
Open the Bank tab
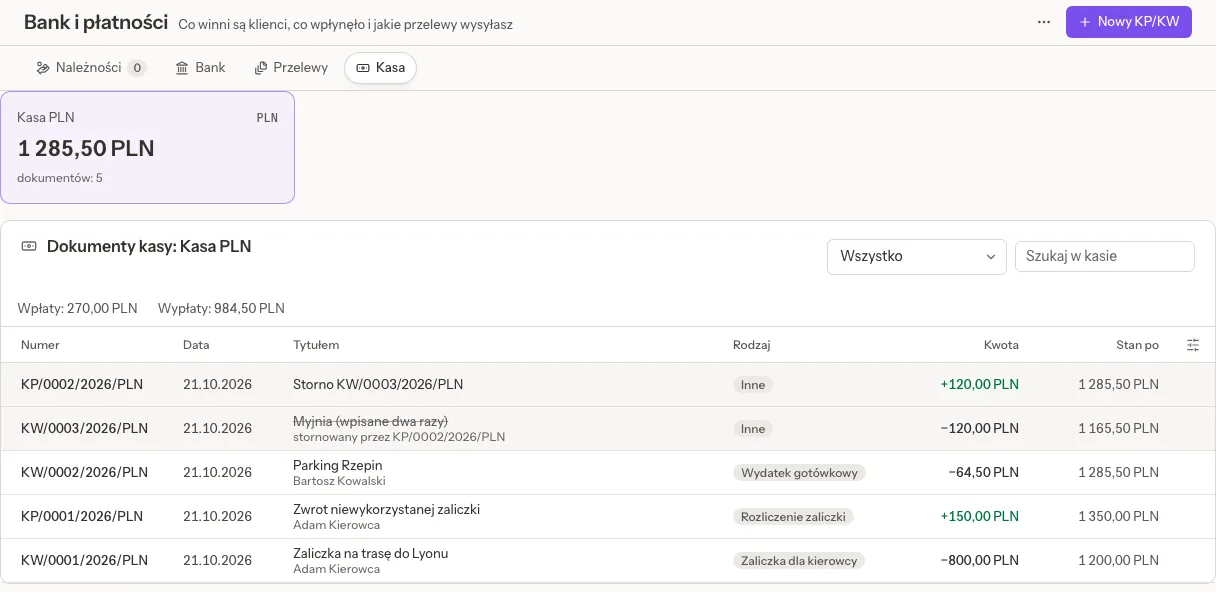pos(200,68)
